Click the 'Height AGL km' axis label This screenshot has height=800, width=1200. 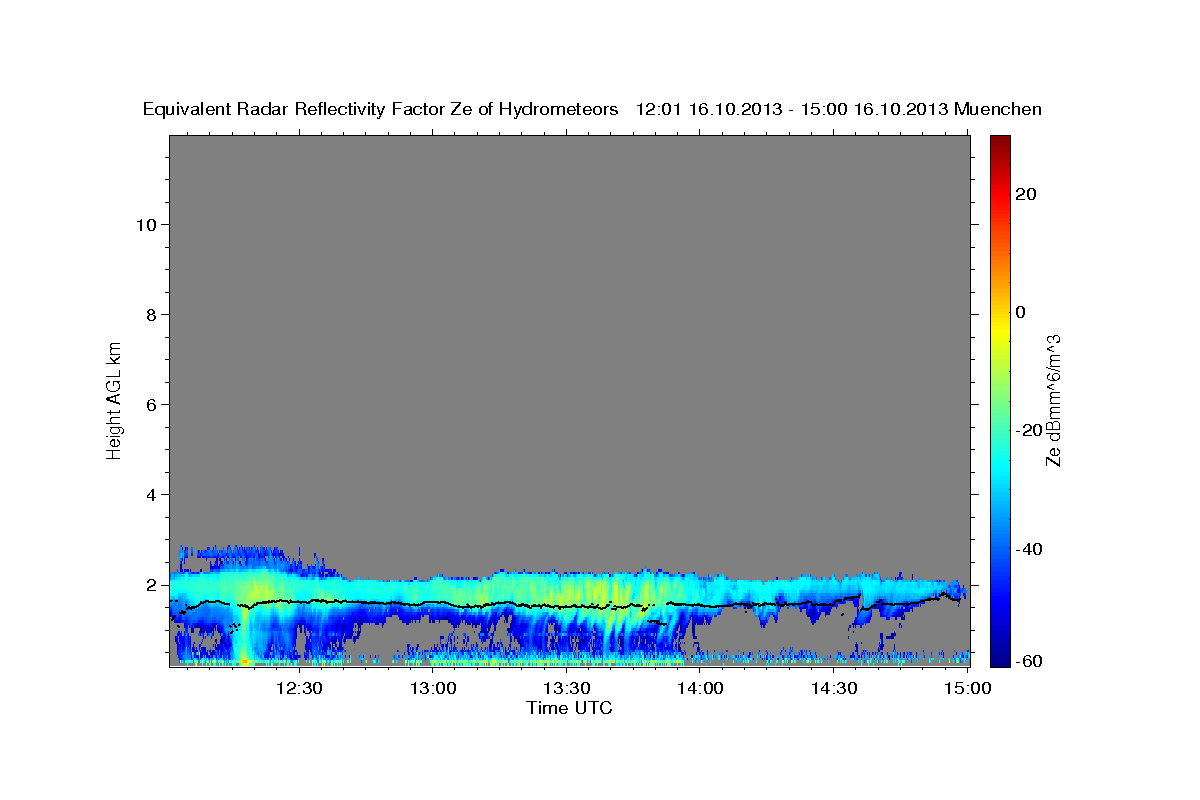pyautogui.click(x=114, y=399)
